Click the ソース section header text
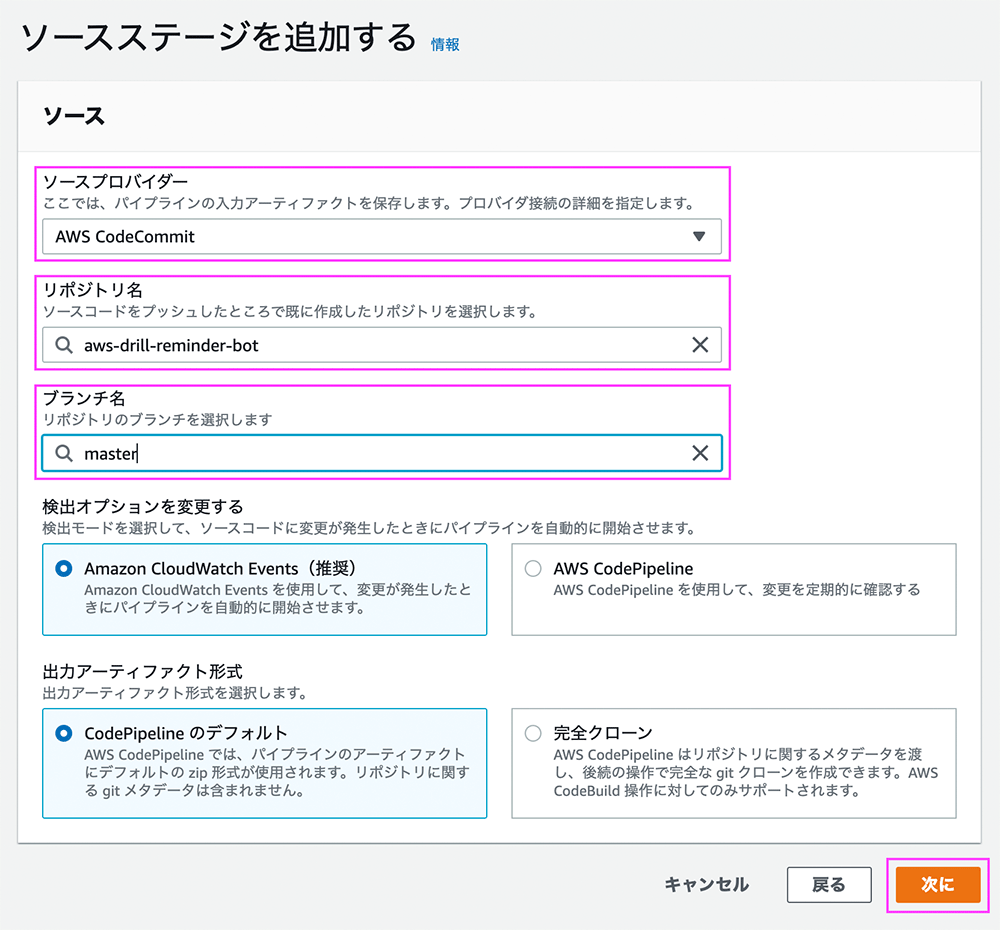Screen dimensions: 1000x930 [x=74, y=117]
